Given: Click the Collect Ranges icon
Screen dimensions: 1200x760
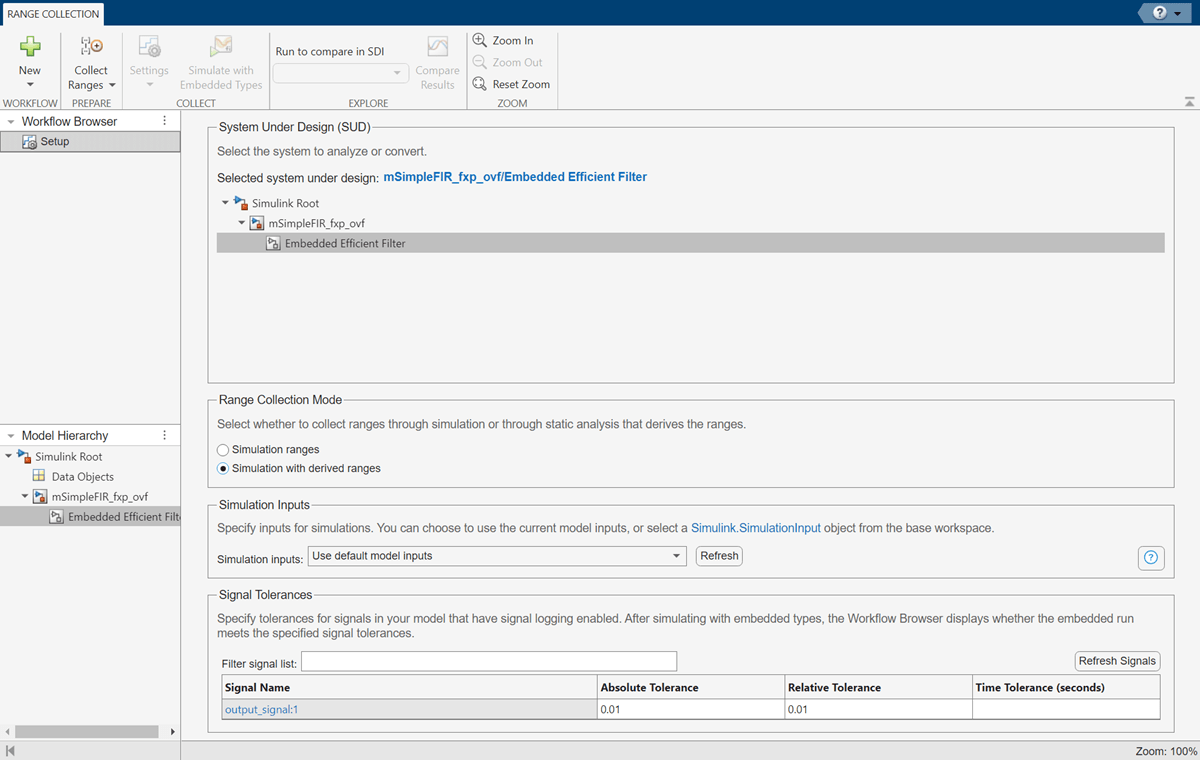Looking at the screenshot, I should pyautogui.click(x=91, y=46).
